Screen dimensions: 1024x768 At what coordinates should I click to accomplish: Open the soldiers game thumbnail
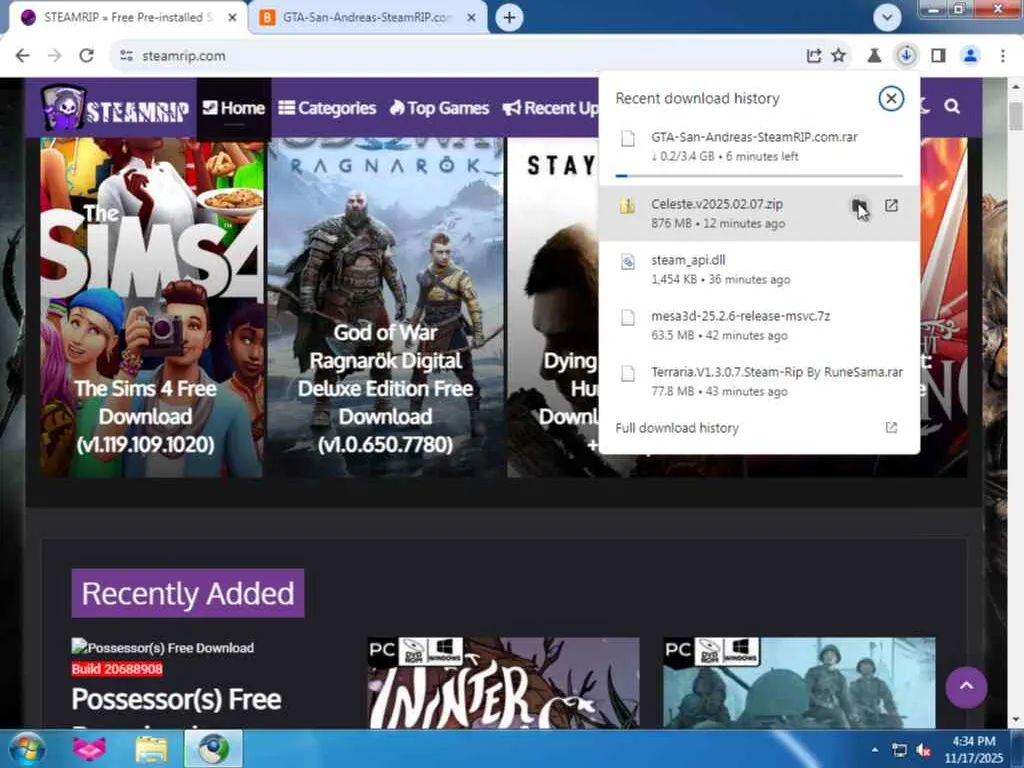tap(799, 683)
